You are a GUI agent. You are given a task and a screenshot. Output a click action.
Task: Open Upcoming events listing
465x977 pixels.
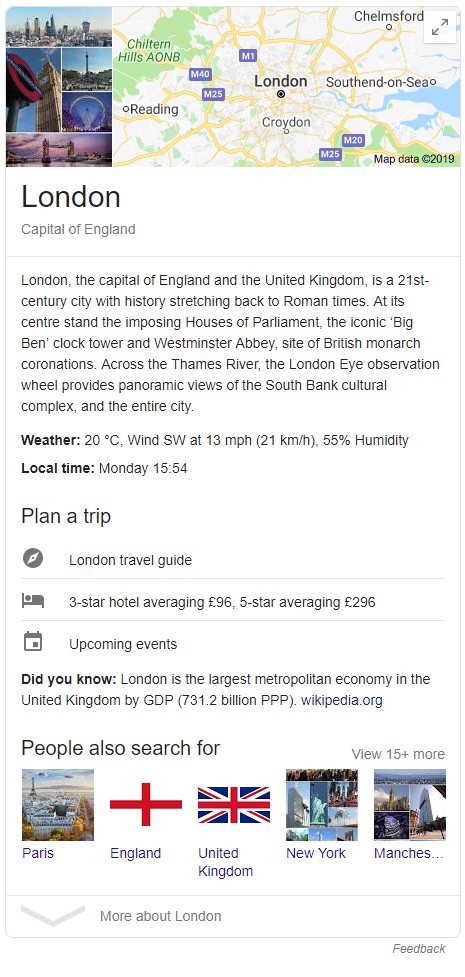[123, 644]
